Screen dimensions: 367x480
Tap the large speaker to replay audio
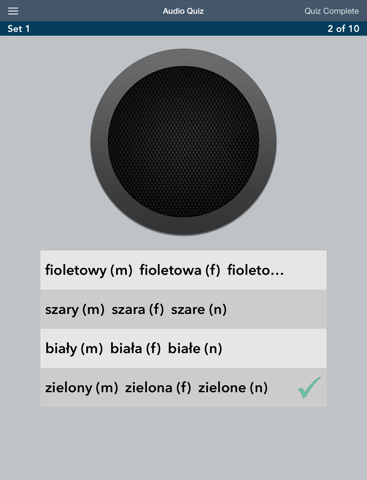(x=183, y=142)
